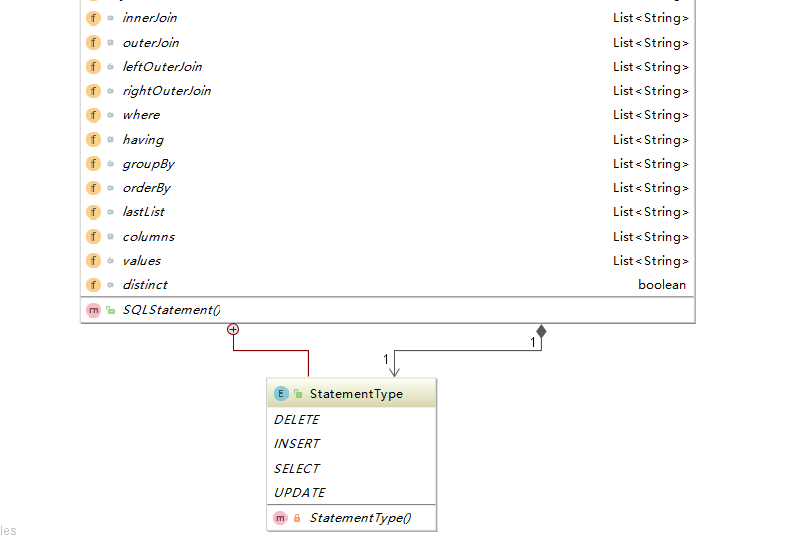Viewport: 786px width, 536px height.
Task: Select the field icon beside distinct
Action: (x=94, y=285)
